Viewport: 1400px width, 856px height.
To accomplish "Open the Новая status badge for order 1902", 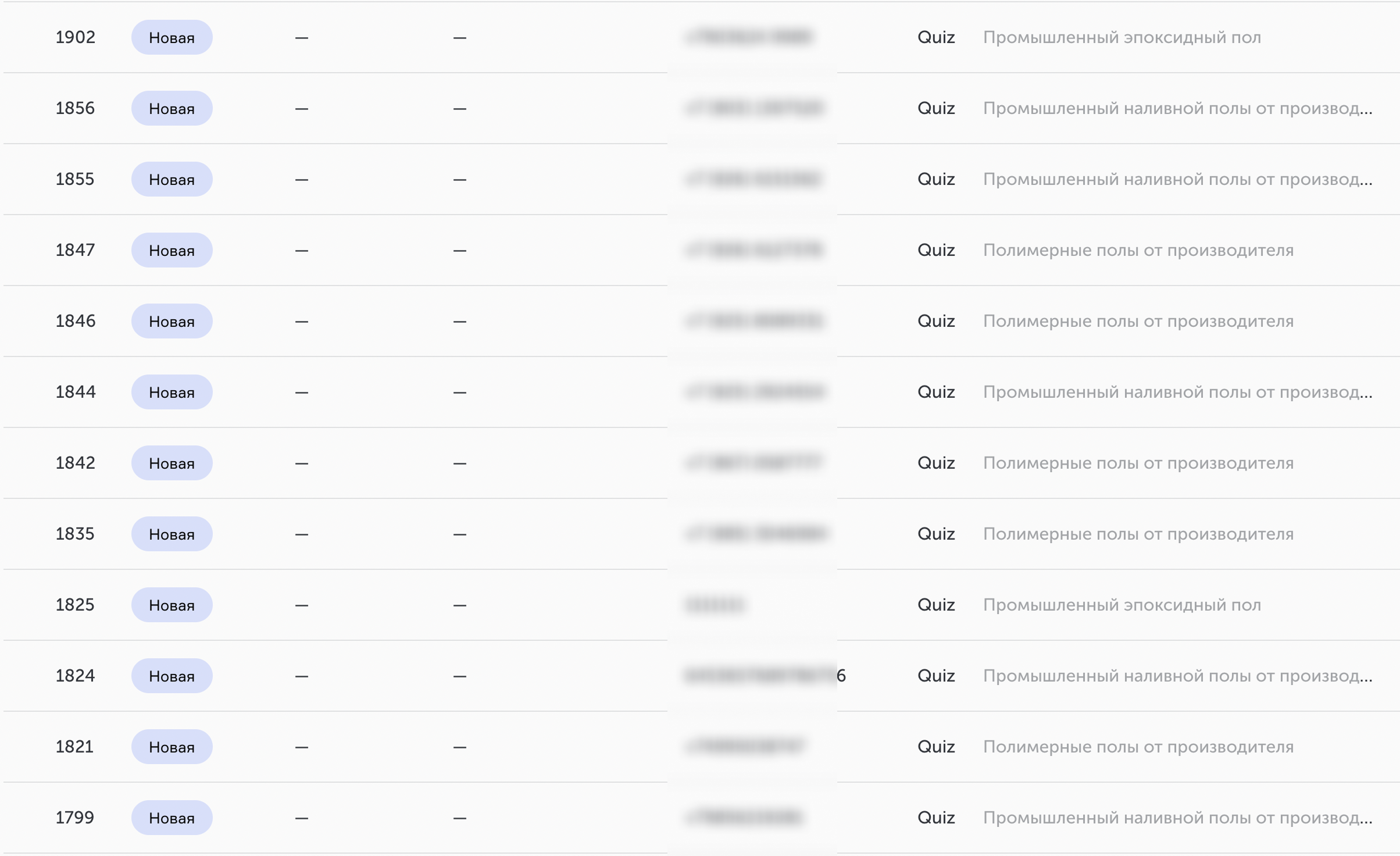I will [x=172, y=38].
